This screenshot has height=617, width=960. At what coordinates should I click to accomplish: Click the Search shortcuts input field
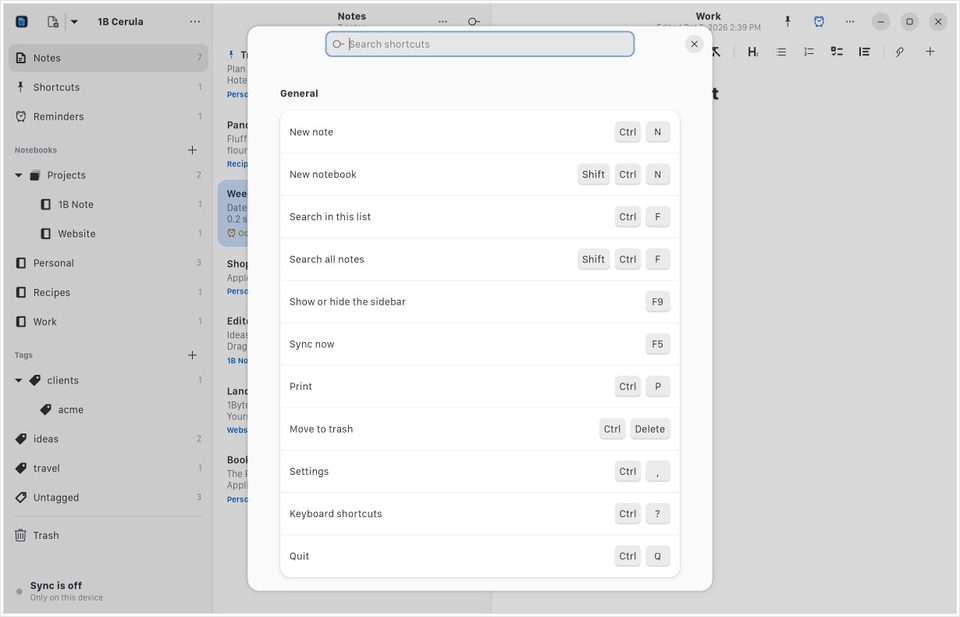tap(479, 44)
